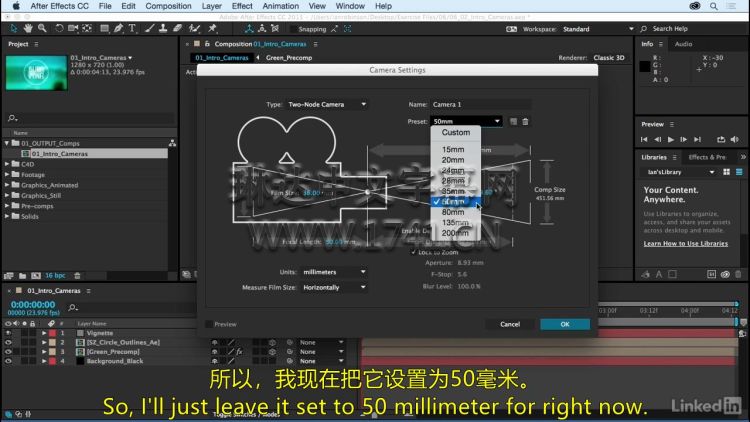Select the Rectangle shape tool
750x422 pixels.
tap(104, 29)
